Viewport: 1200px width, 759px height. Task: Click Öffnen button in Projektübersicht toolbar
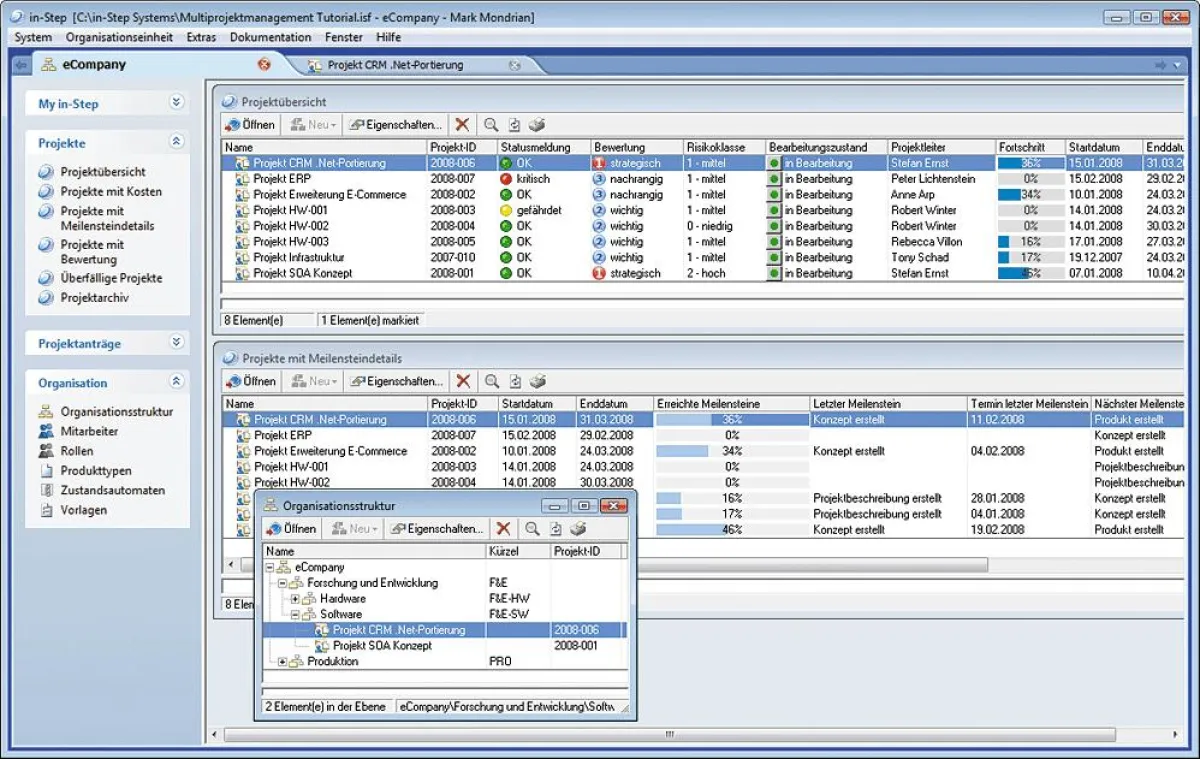[x=251, y=125]
